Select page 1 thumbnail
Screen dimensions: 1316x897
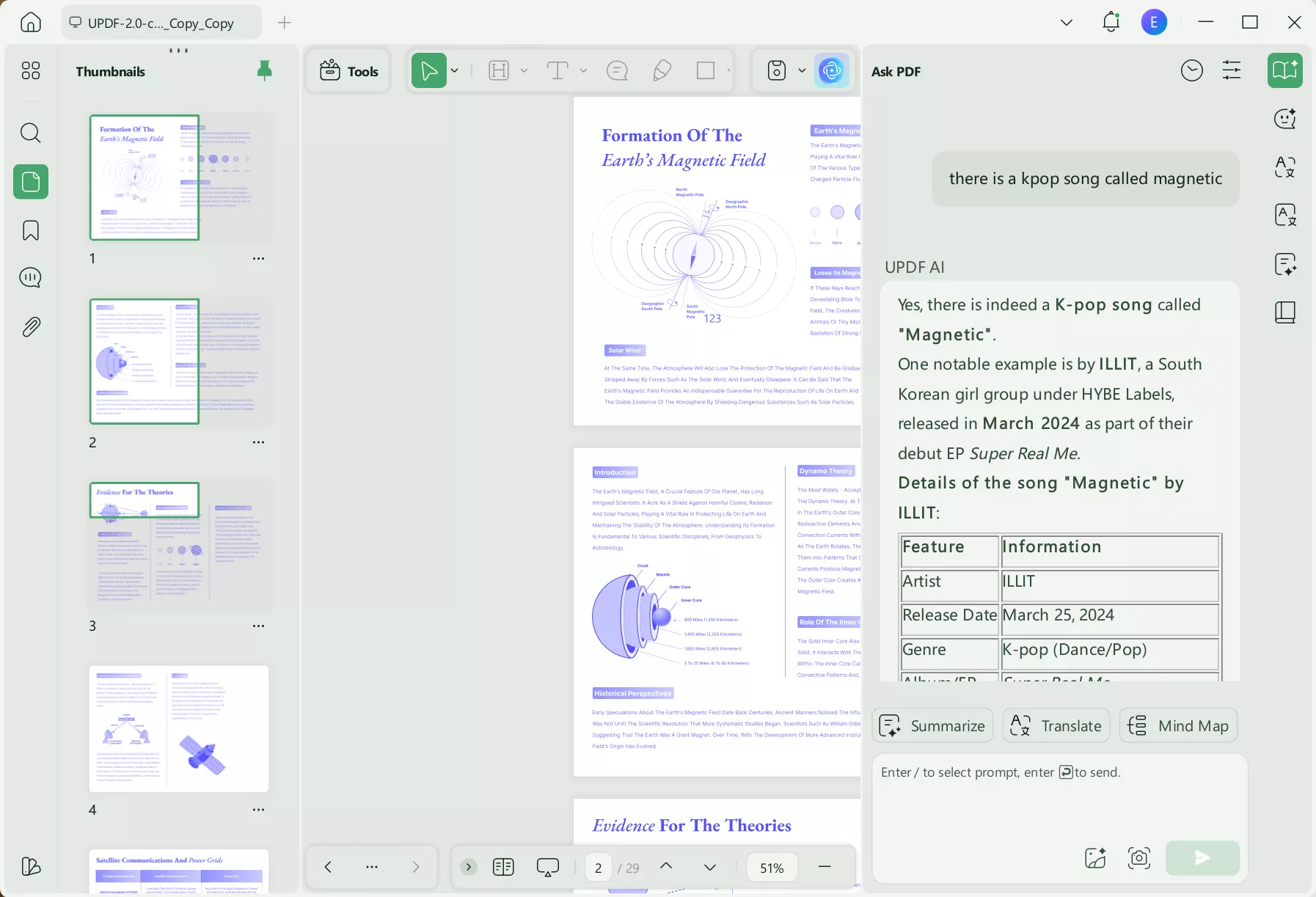(x=179, y=177)
